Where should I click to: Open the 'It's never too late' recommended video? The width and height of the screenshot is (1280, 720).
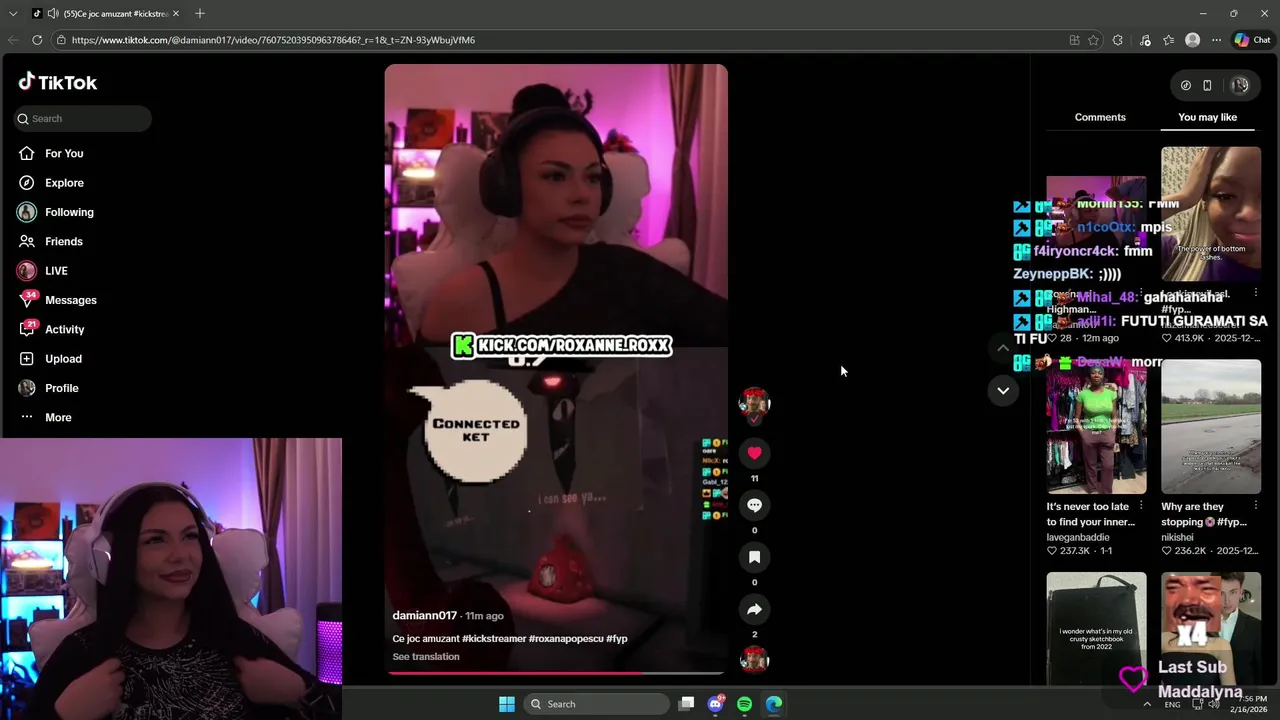[x=1096, y=427]
